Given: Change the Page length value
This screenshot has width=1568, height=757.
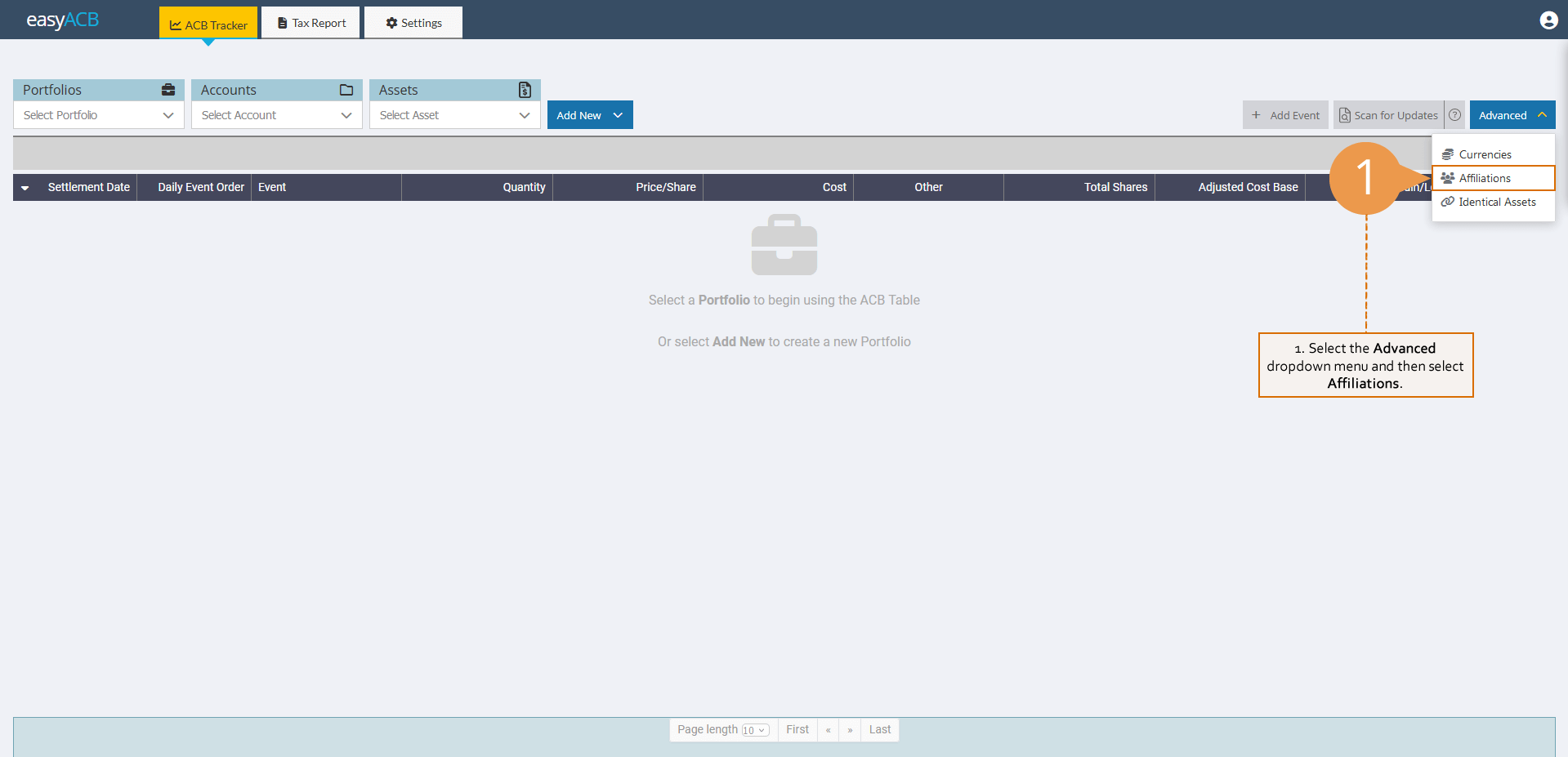Looking at the screenshot, I should [756, 730].
